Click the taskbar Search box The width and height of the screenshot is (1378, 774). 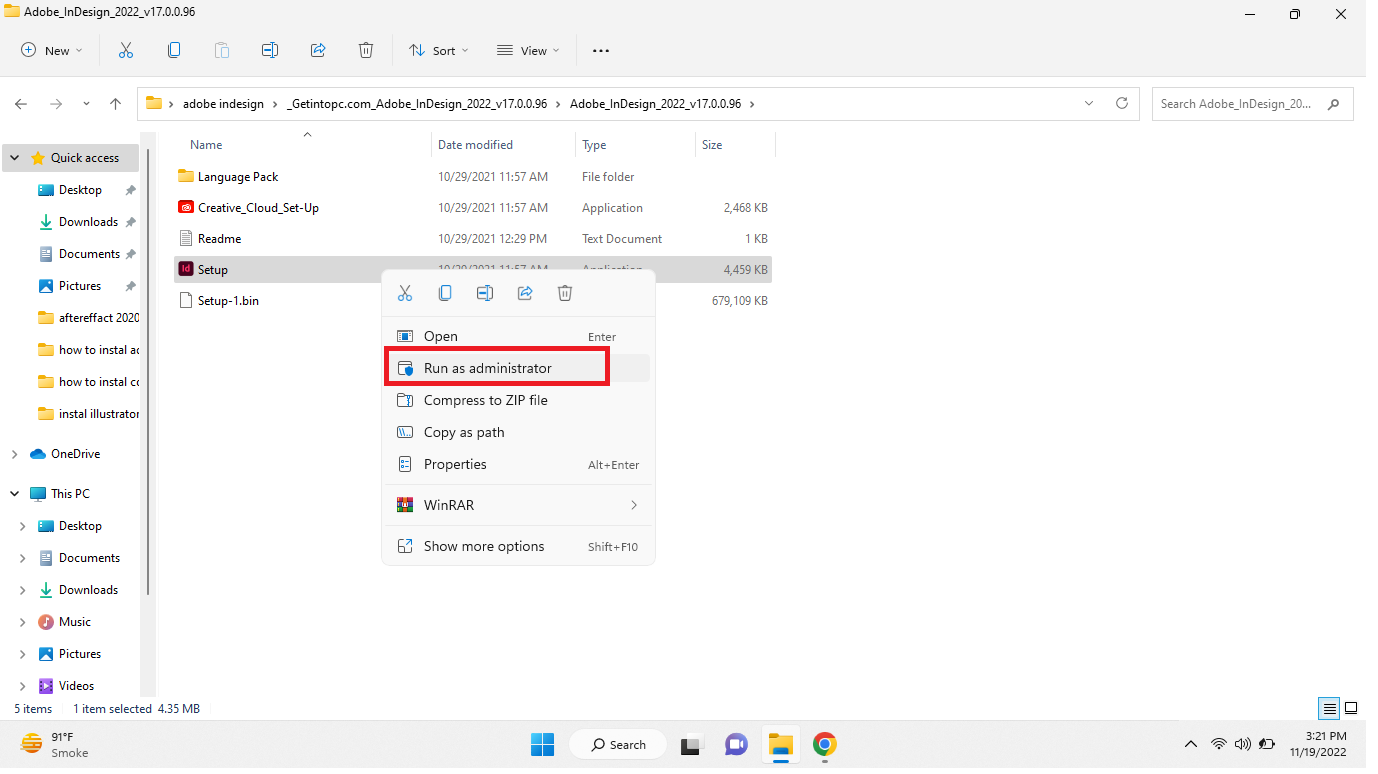point(617,744)
